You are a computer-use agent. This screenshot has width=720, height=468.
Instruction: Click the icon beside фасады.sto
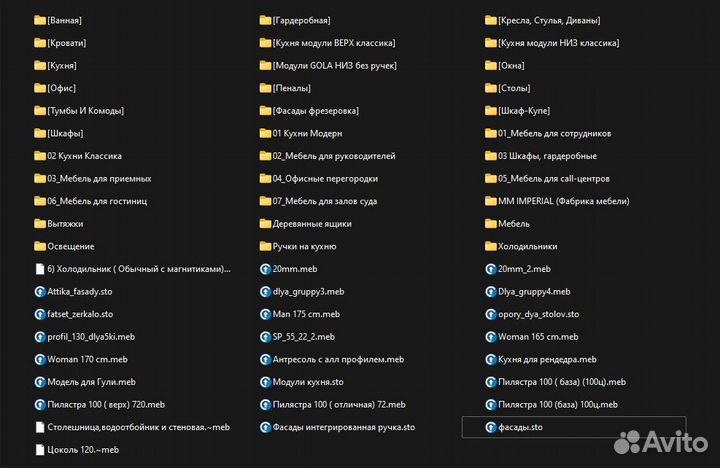[490, 427]
